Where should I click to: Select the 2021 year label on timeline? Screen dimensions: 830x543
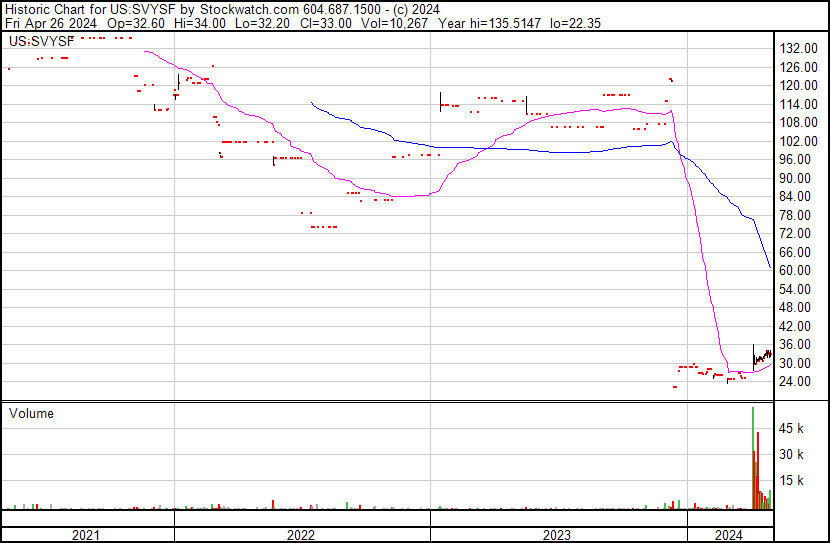(x=87, y=535)
